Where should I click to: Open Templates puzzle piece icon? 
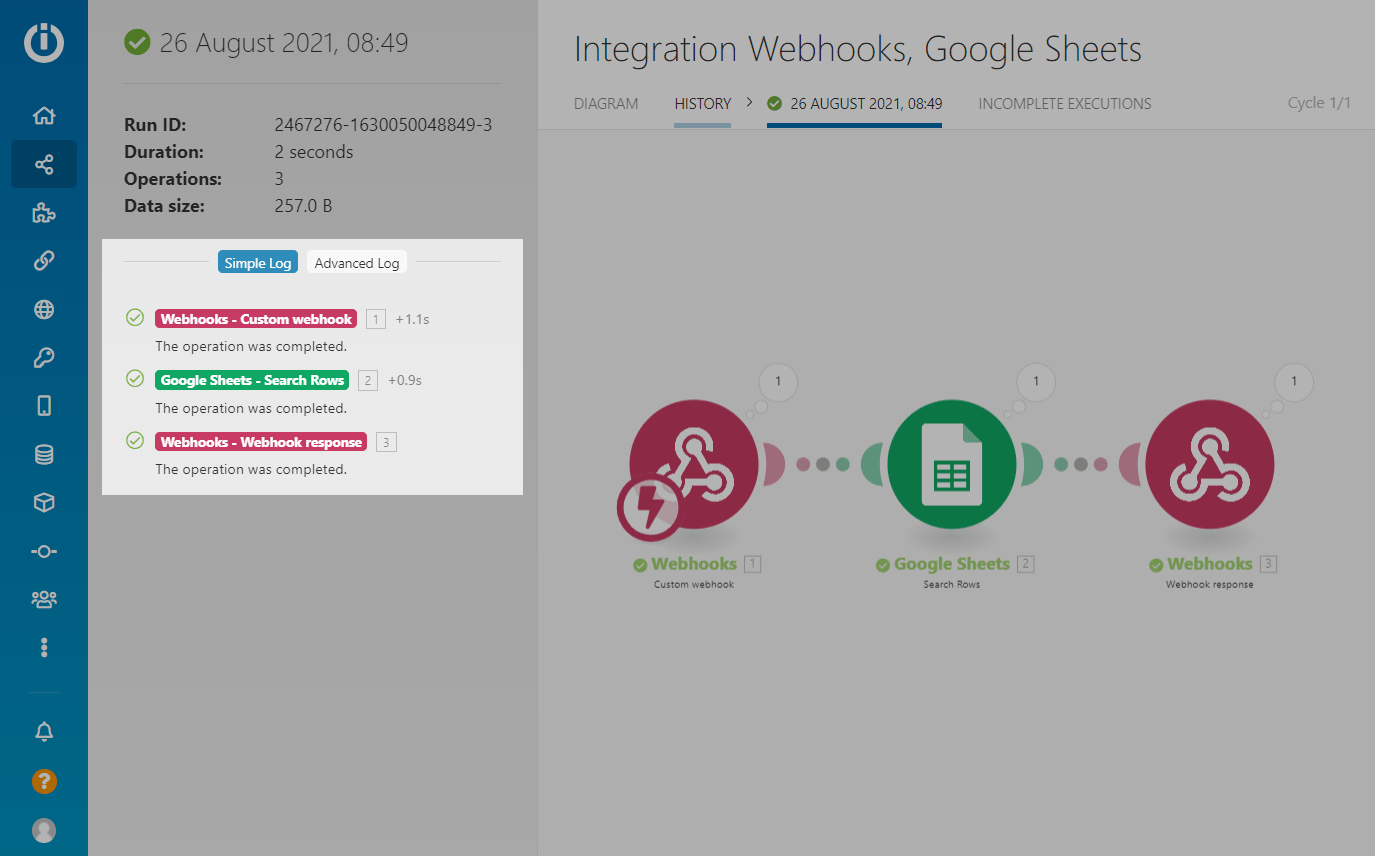44,213
